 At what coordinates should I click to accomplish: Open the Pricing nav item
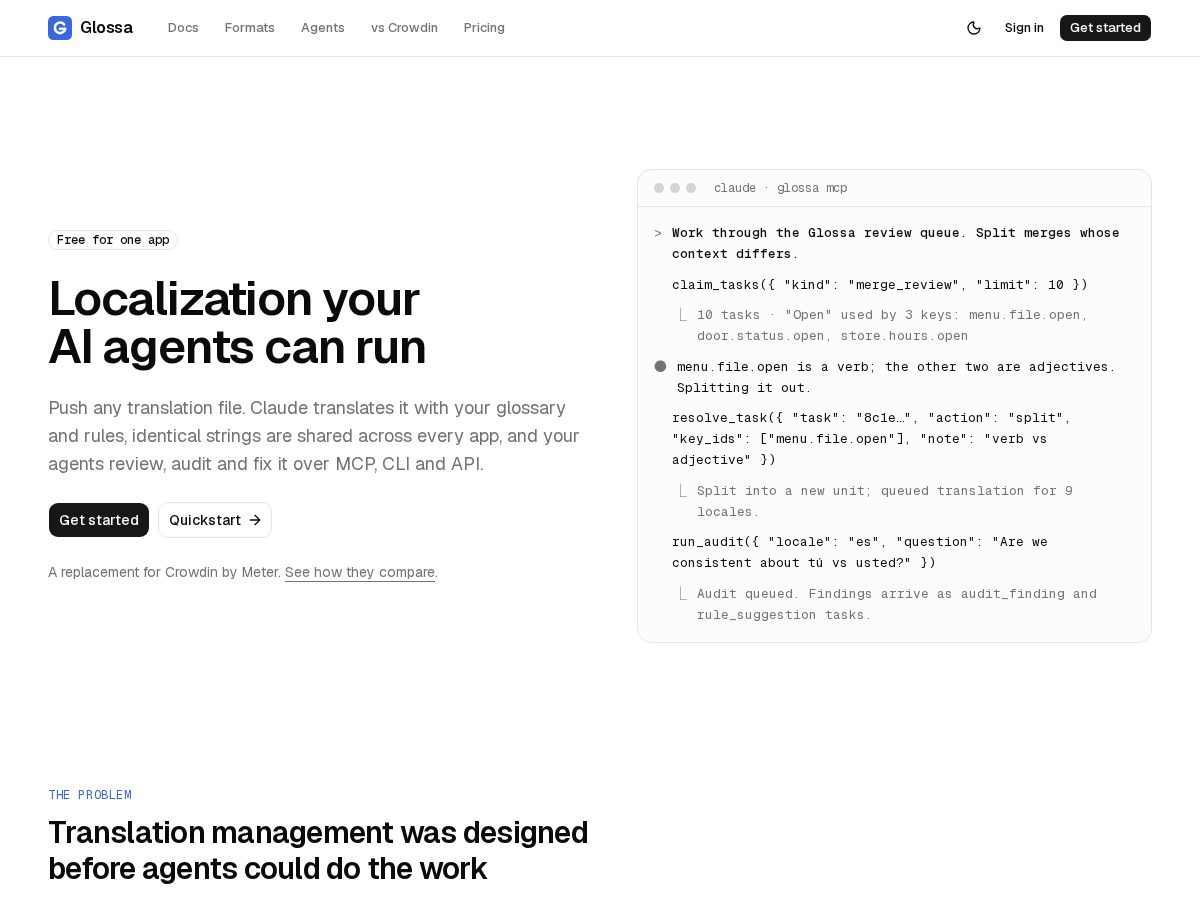point(484,28)
